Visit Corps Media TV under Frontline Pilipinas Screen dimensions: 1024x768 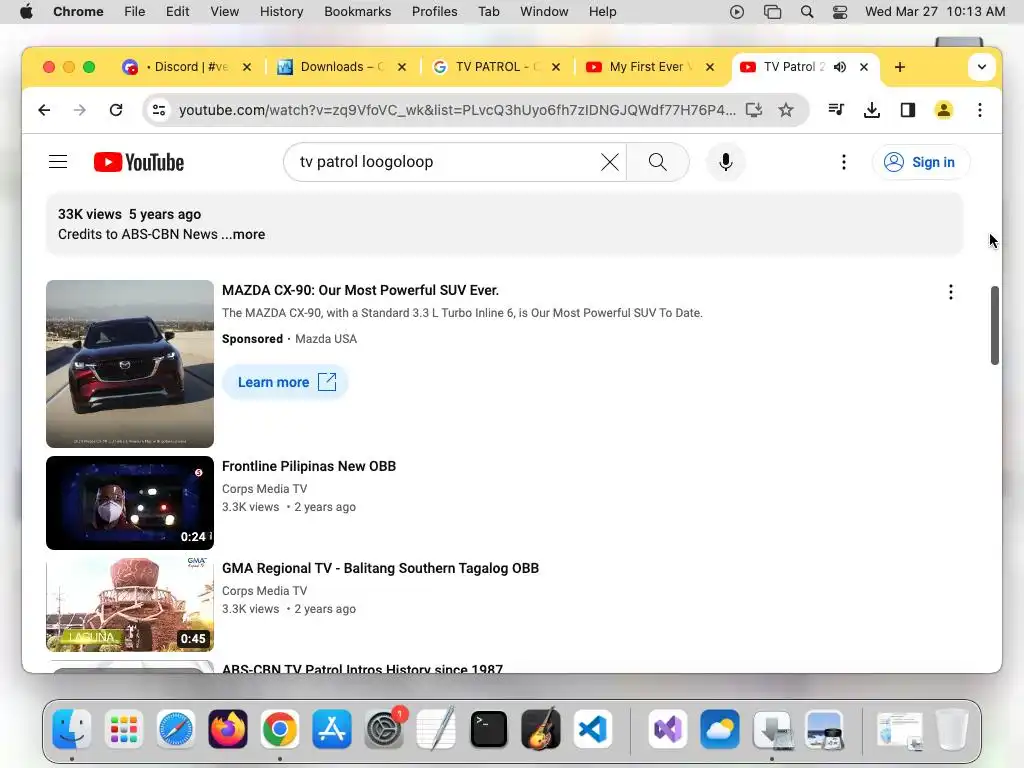click(264, 488)
